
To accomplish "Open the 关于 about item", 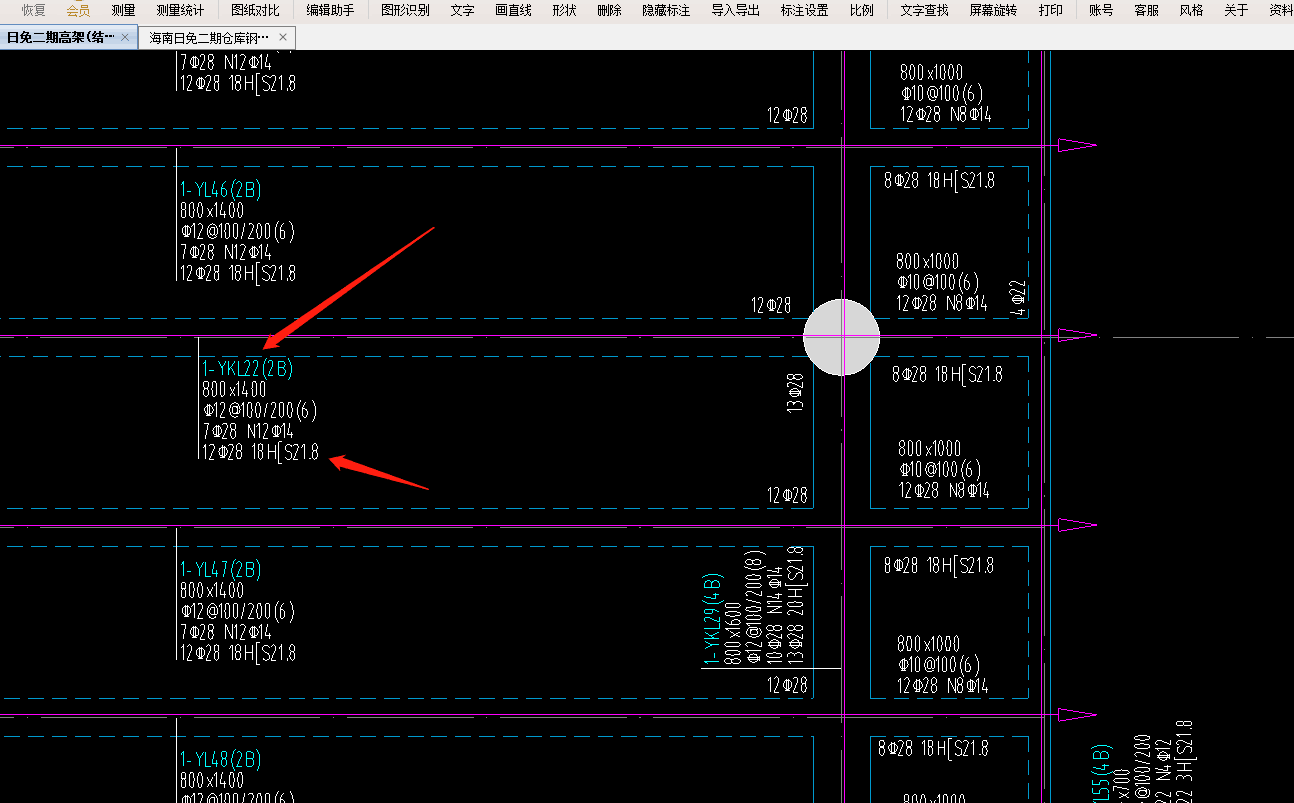I will pos(1236,10).
